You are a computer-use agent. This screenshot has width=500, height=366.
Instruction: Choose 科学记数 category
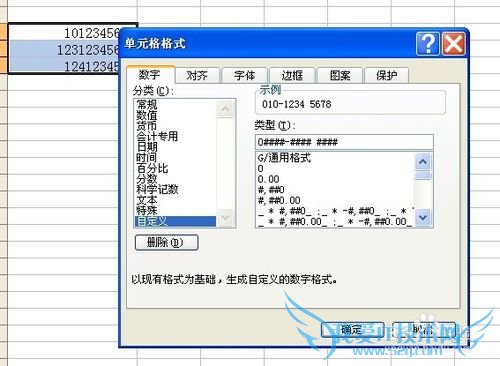point(157,189)
